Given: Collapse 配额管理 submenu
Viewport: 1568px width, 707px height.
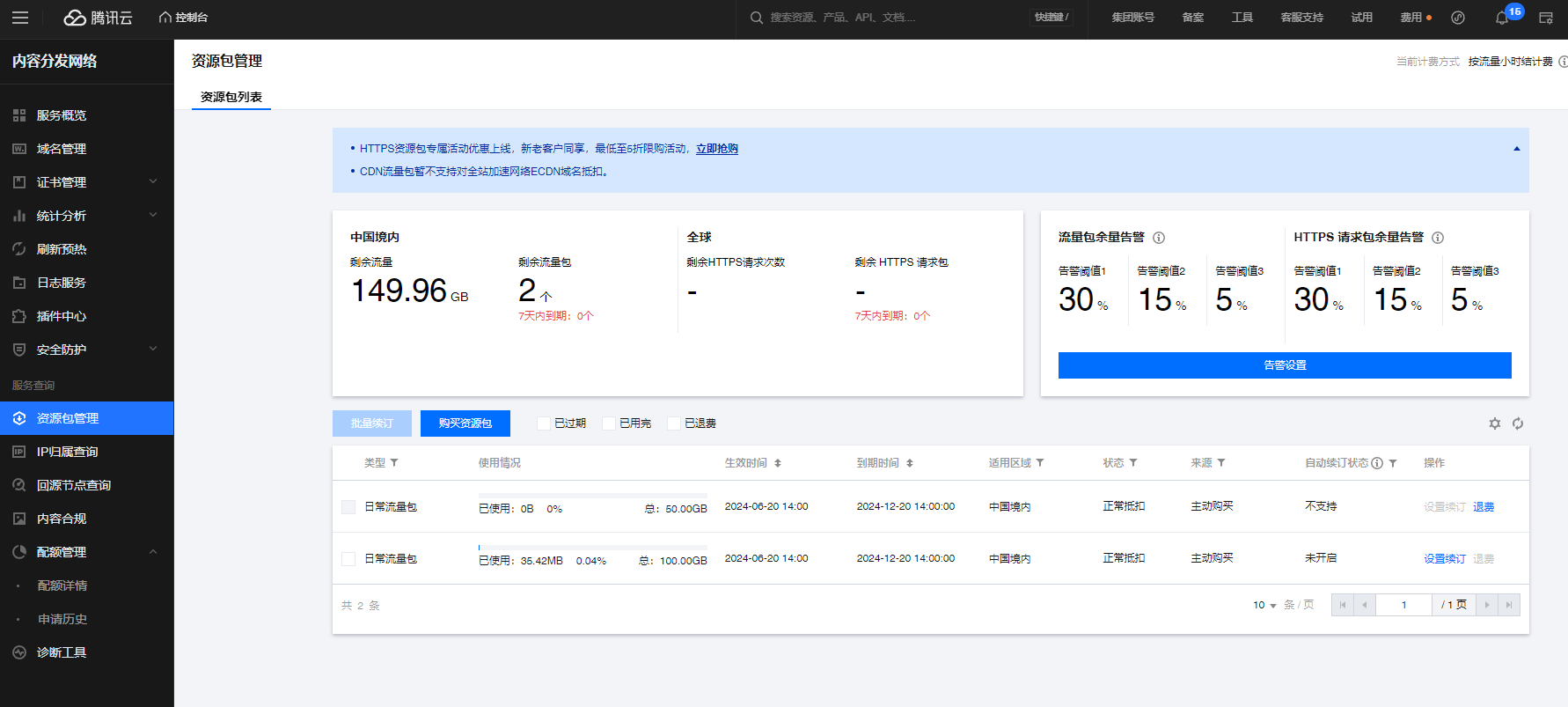Looking at the screenshot, I should point(153,552).
